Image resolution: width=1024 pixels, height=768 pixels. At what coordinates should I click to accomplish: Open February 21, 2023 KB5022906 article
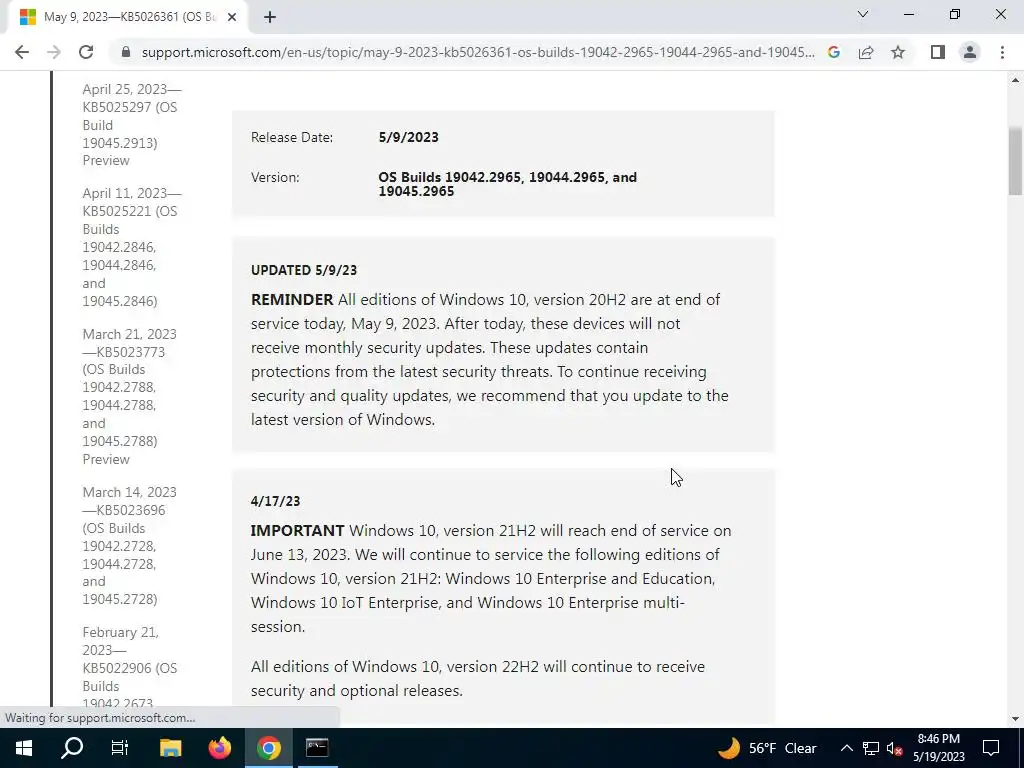pyautogui.click(x=129, y=667)
